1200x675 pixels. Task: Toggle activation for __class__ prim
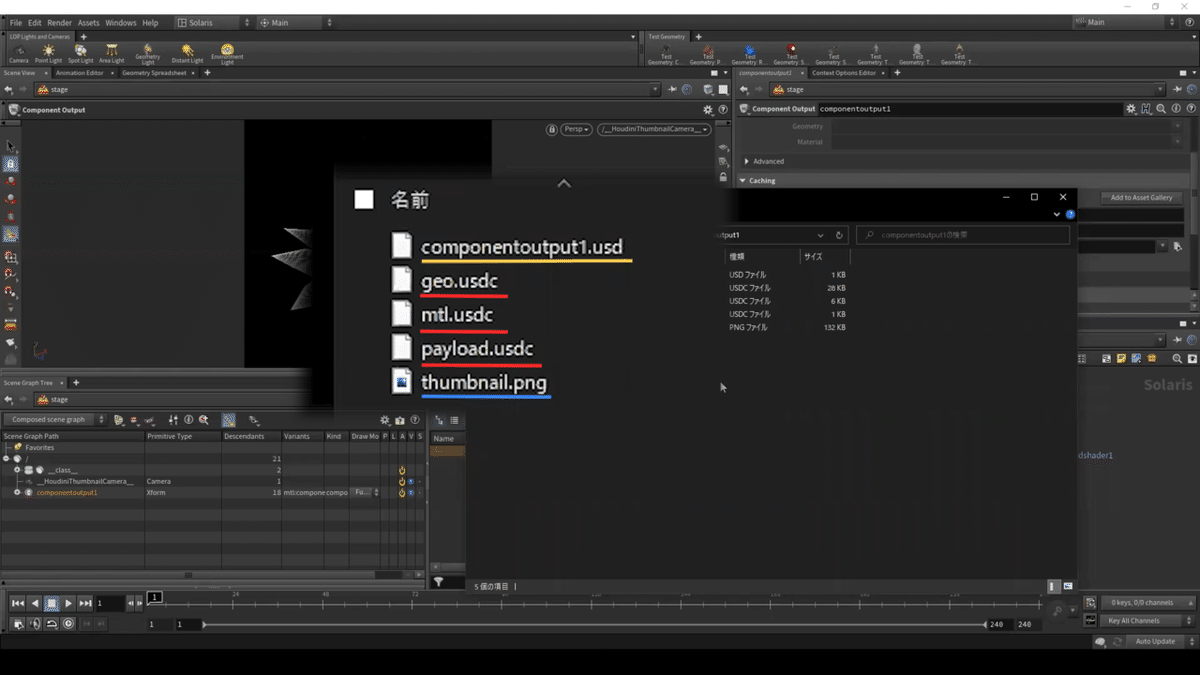pos(402,470)
